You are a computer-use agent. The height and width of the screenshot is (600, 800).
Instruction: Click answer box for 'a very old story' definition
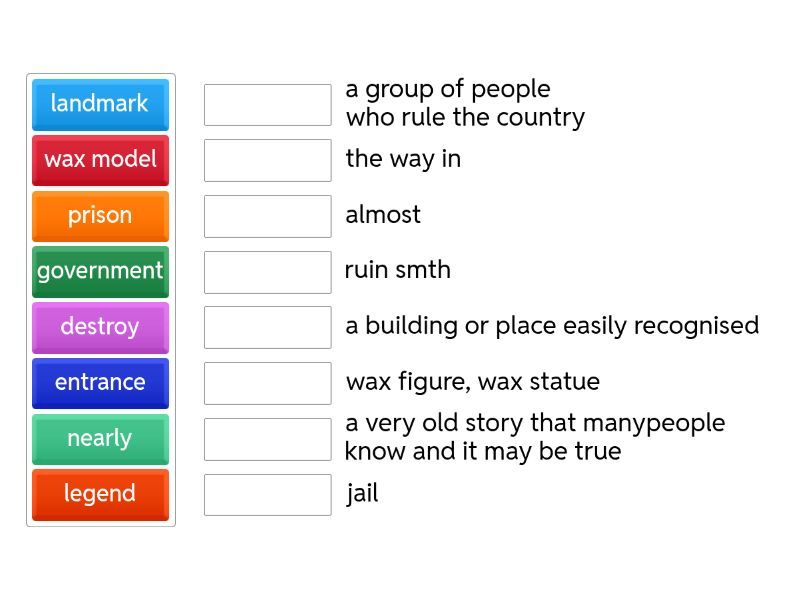267,439
